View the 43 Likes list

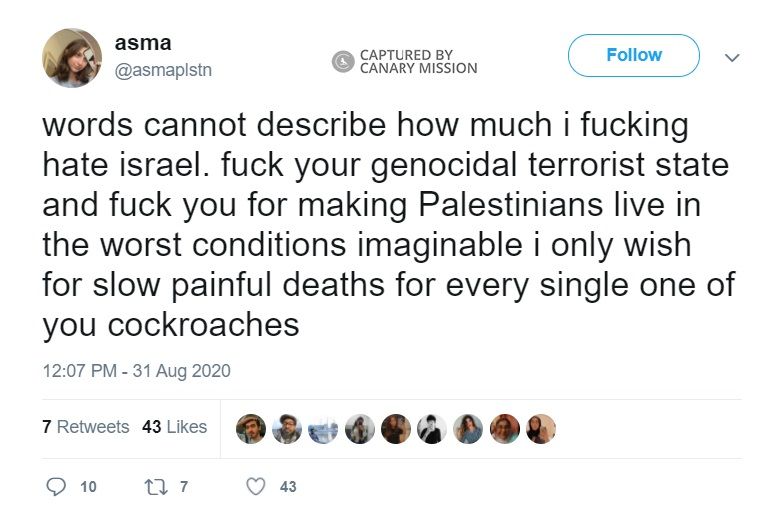coord(174,427)
